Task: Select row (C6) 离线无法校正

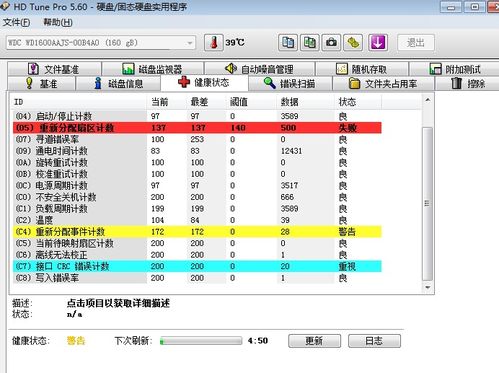Action: [197, 255]
